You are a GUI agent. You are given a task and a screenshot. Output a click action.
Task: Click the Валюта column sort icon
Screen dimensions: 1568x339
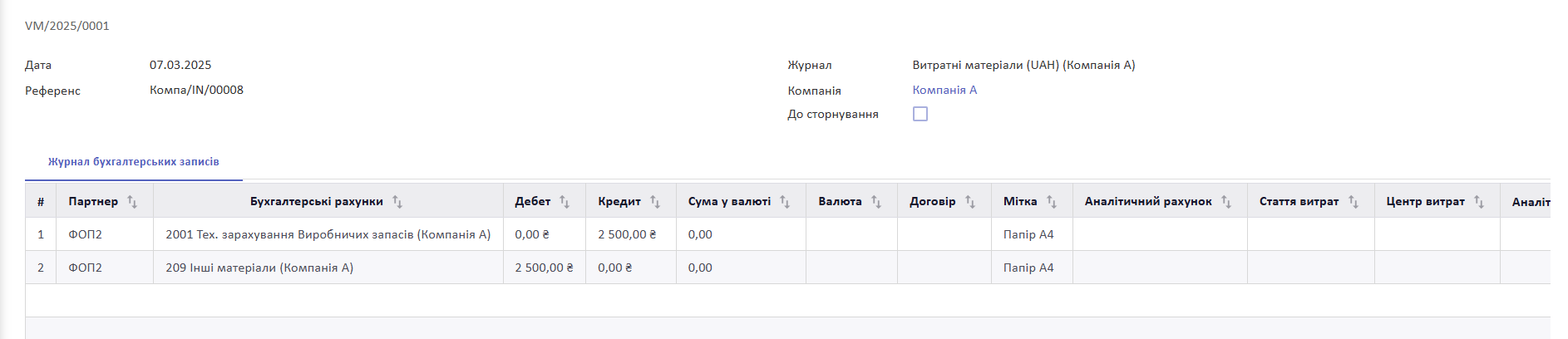[876, 202]
